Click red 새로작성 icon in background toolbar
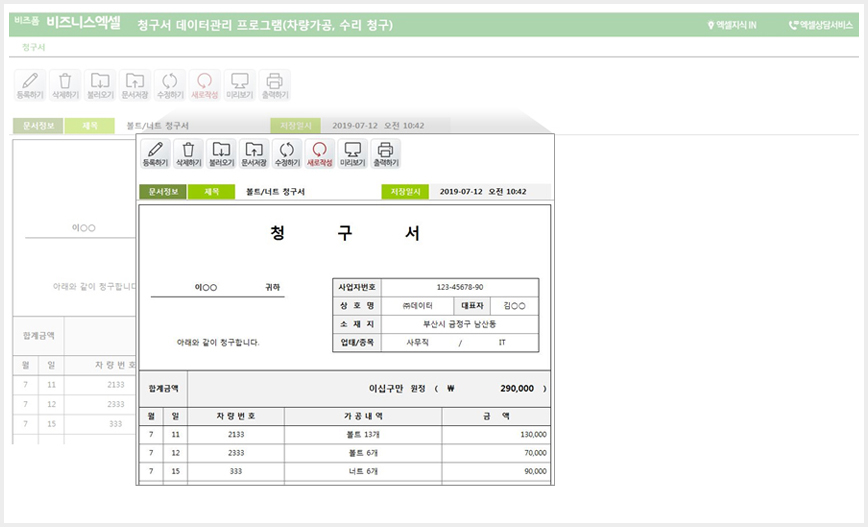Screen dimensions: 868x527 pos(204,85)
